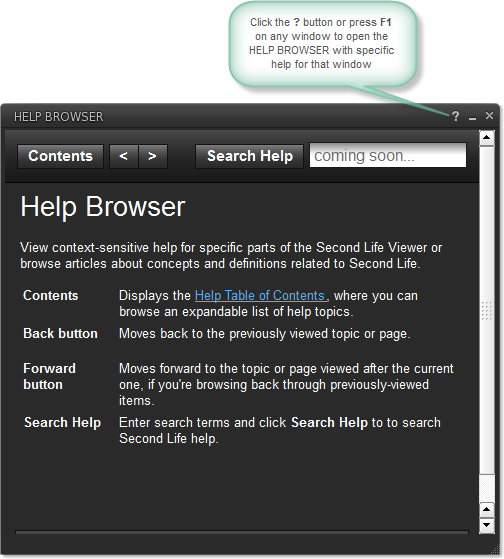Select the 'Back button' row label

pos(60,334)
